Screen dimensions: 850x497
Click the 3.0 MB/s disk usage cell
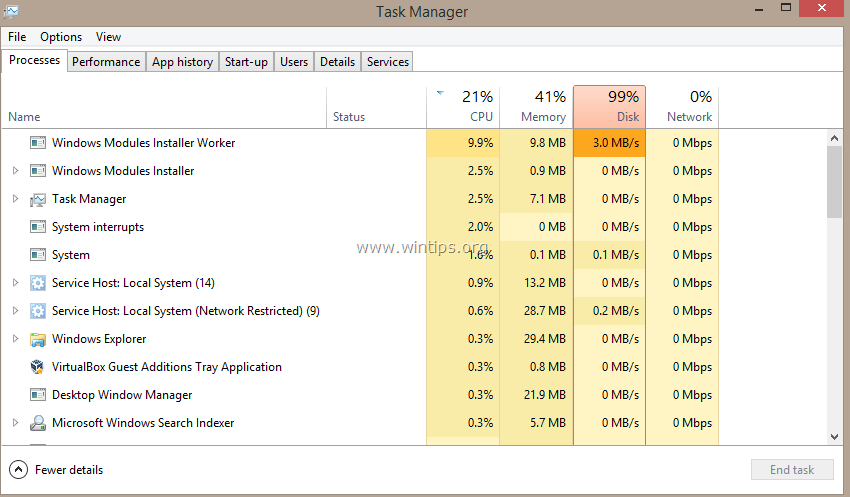[x=609, y=143]
